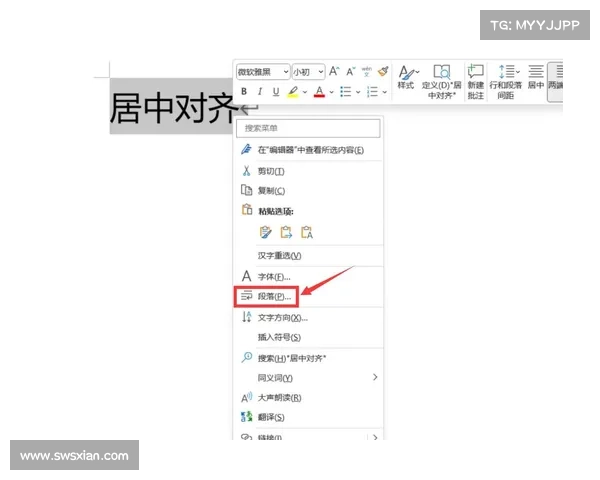Click the 文字方向 text direction icon
600x480 pixels.
246,317
